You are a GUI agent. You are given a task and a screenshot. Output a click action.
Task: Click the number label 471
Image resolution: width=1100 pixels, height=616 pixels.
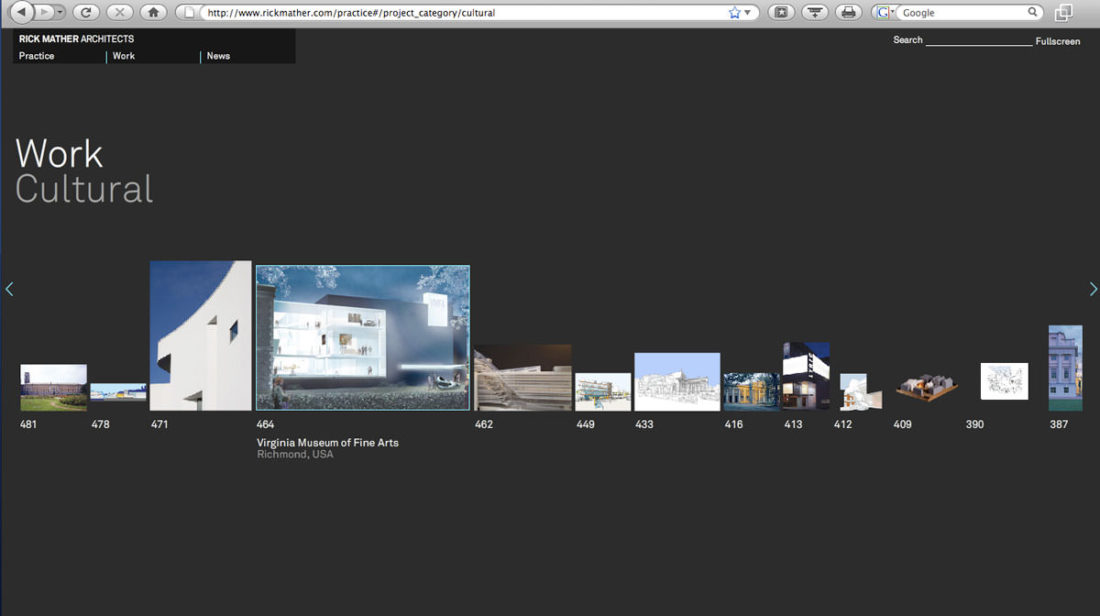[x=159, y=424]
